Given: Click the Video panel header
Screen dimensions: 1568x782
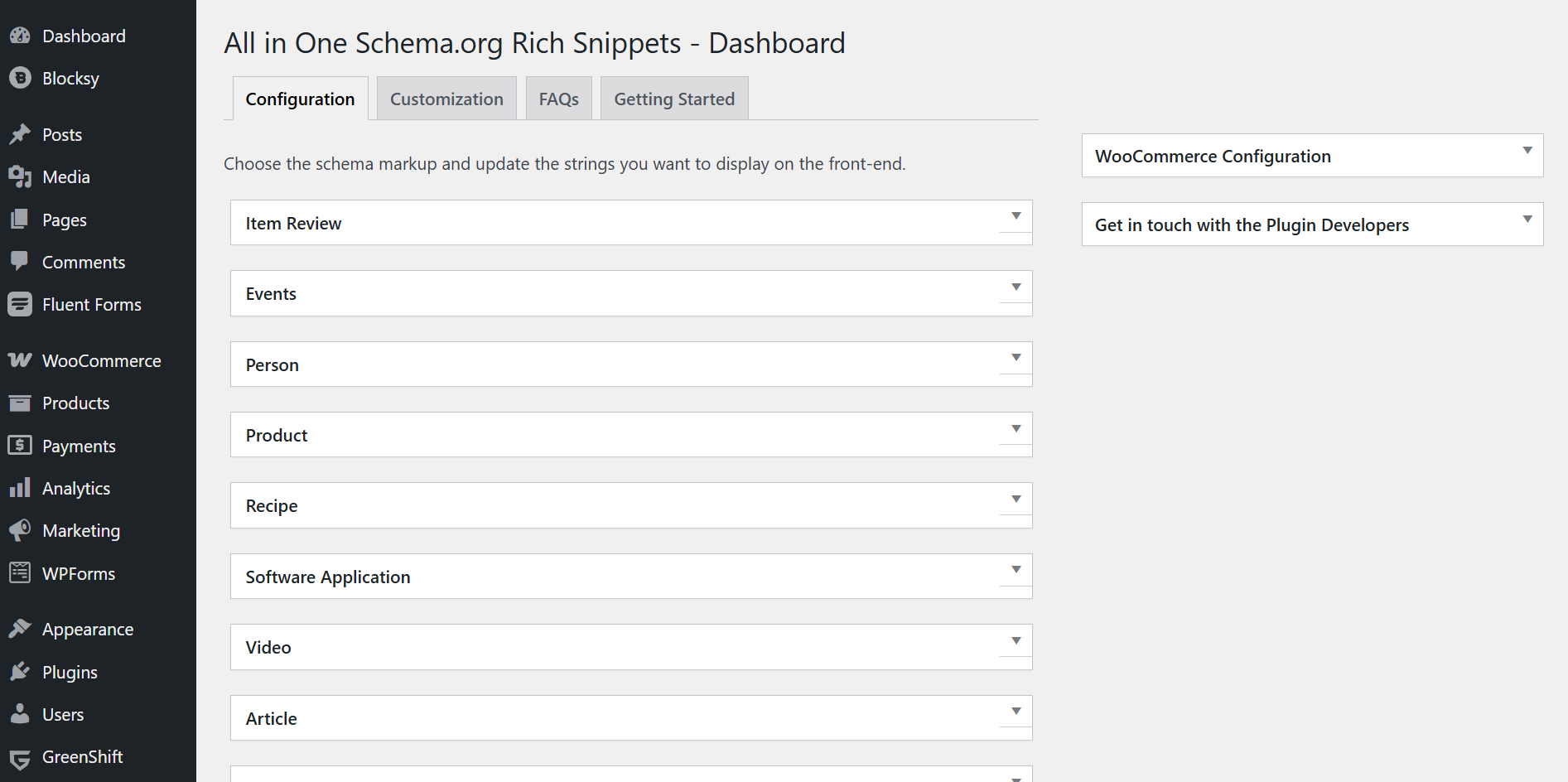Looking at the screenshot, I should [631, 647].
